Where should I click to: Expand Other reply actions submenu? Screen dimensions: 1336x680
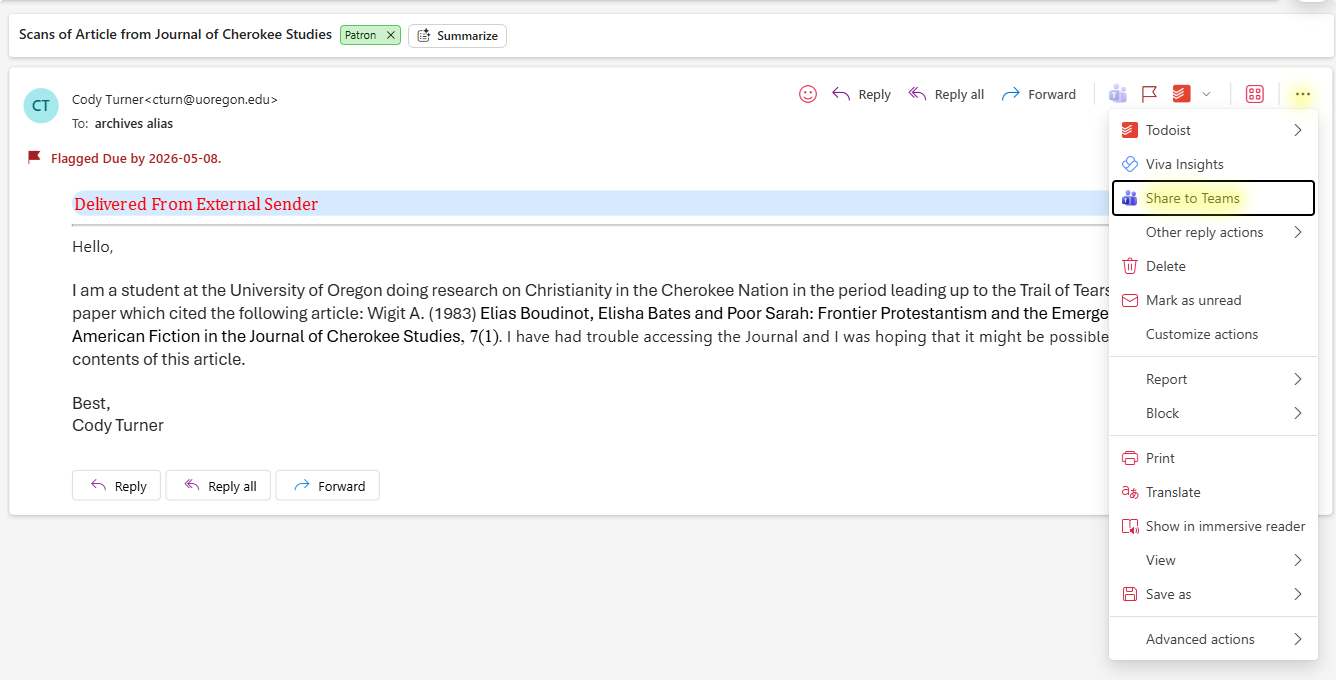pyautogui.click(x=1213, y=232)
